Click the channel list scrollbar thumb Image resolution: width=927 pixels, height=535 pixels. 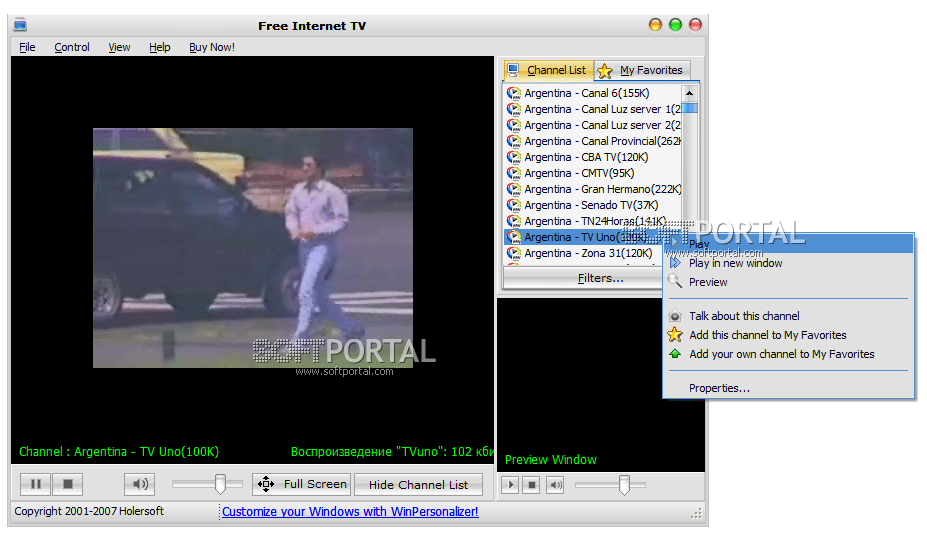coord(689,108)
